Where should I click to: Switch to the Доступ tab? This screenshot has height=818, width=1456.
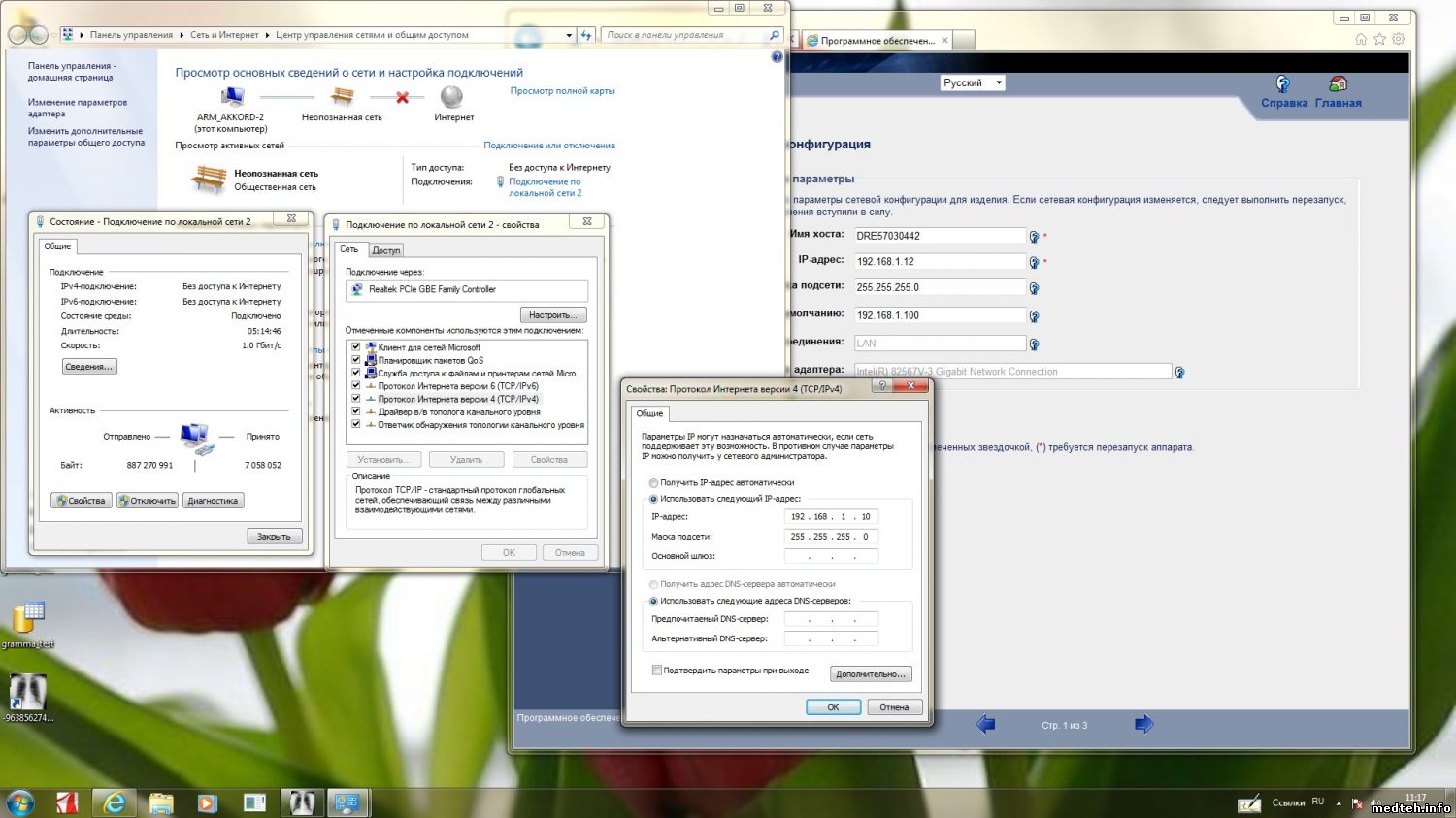point(385,250)
